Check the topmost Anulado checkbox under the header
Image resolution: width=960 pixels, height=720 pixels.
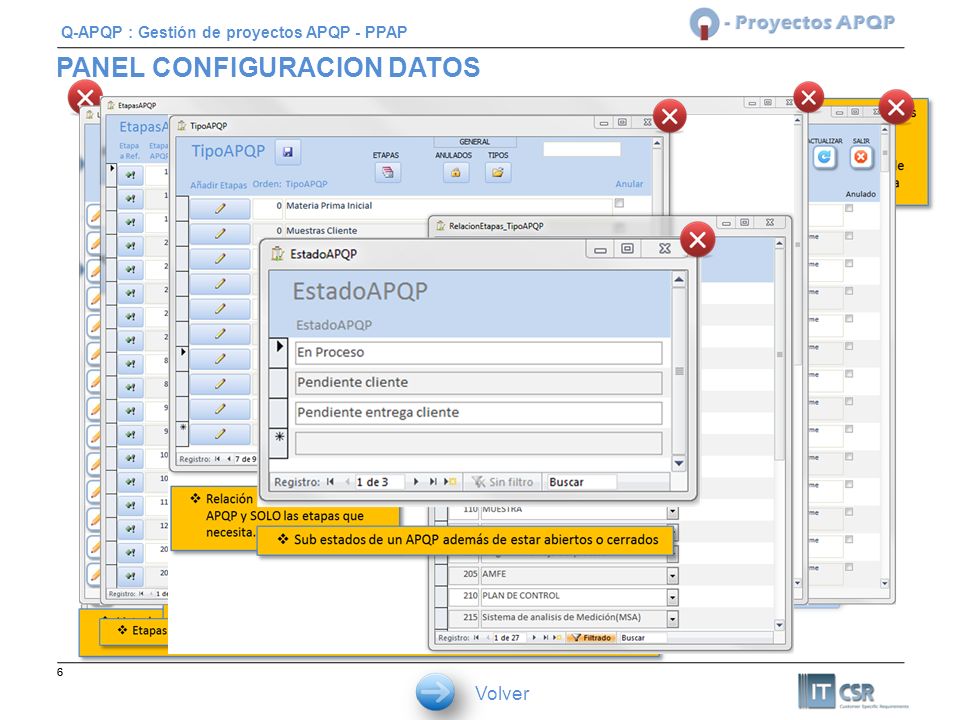point(849,208)
